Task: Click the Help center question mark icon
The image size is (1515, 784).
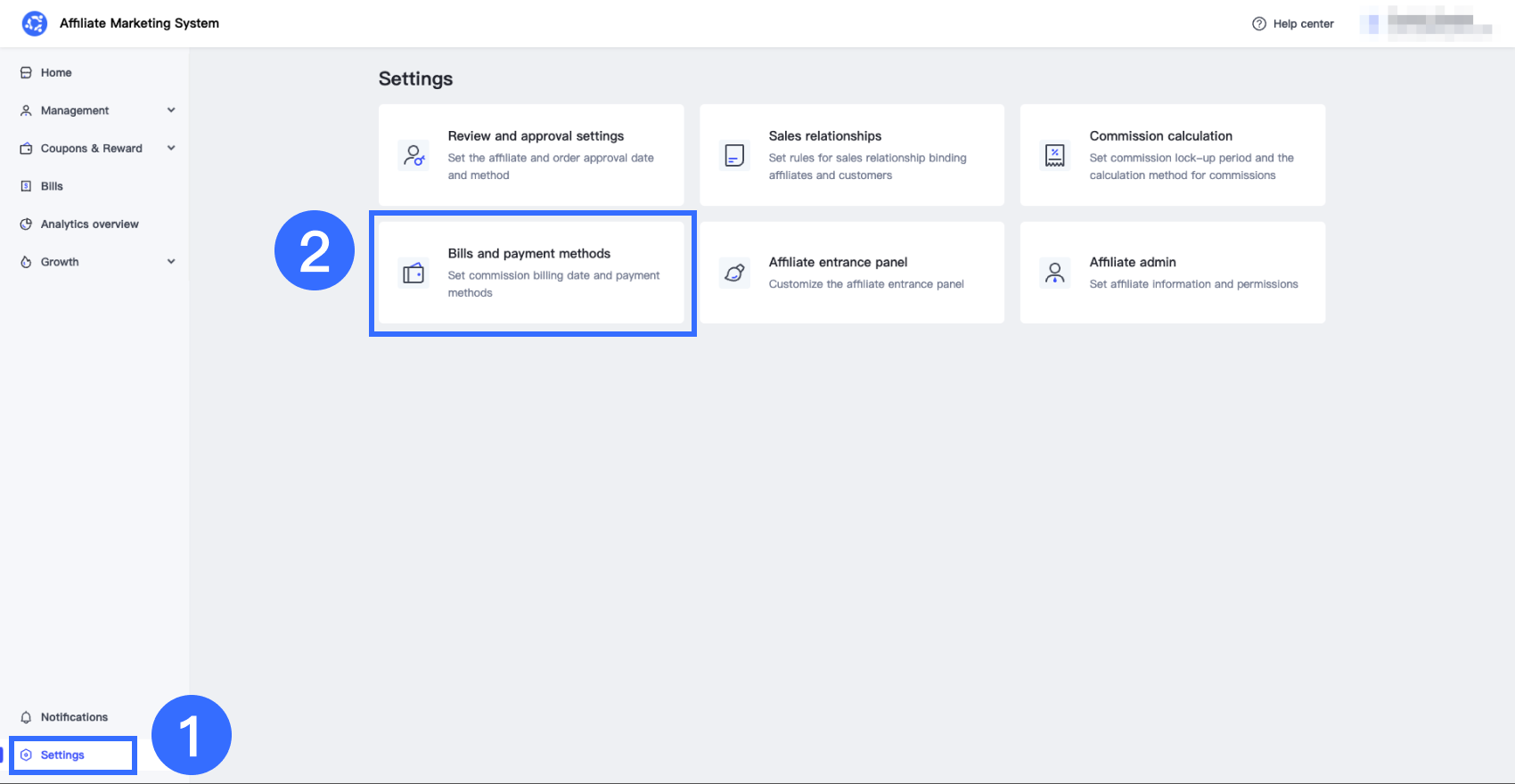Action: point(1259,24)
